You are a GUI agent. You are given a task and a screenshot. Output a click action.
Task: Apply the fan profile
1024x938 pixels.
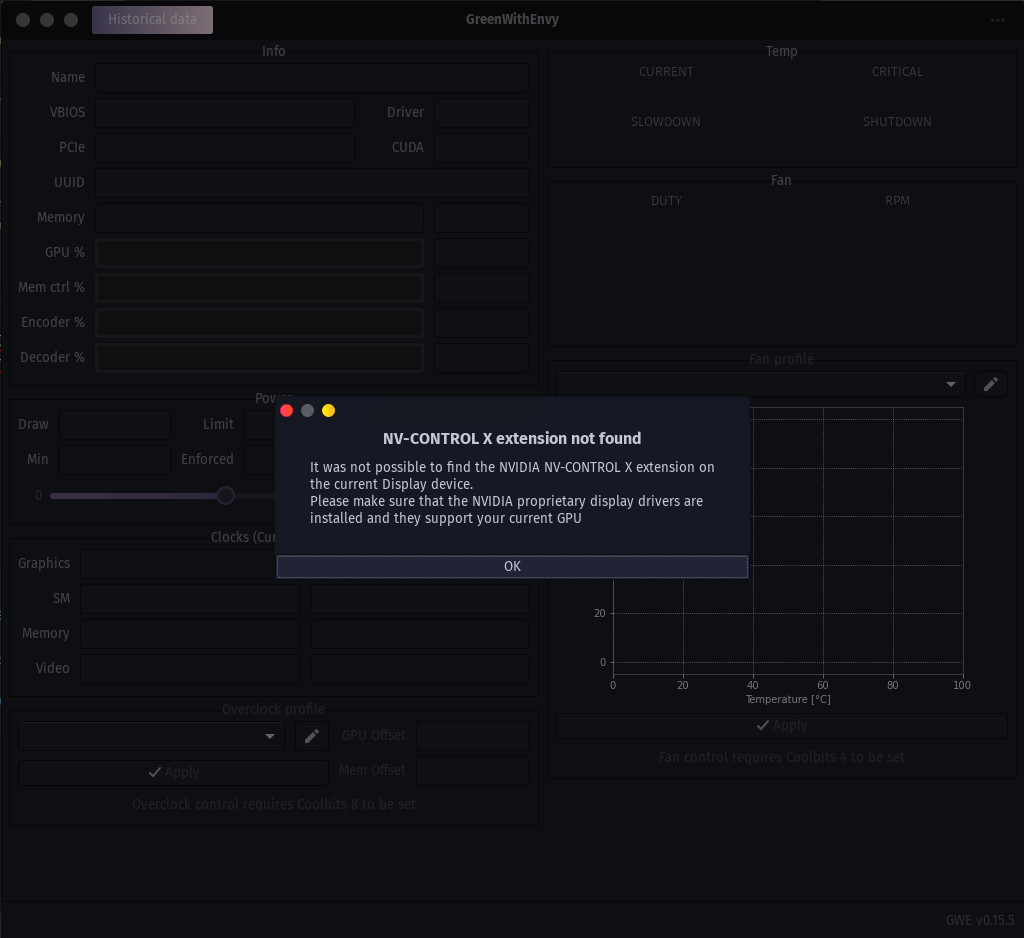point(781,726)
